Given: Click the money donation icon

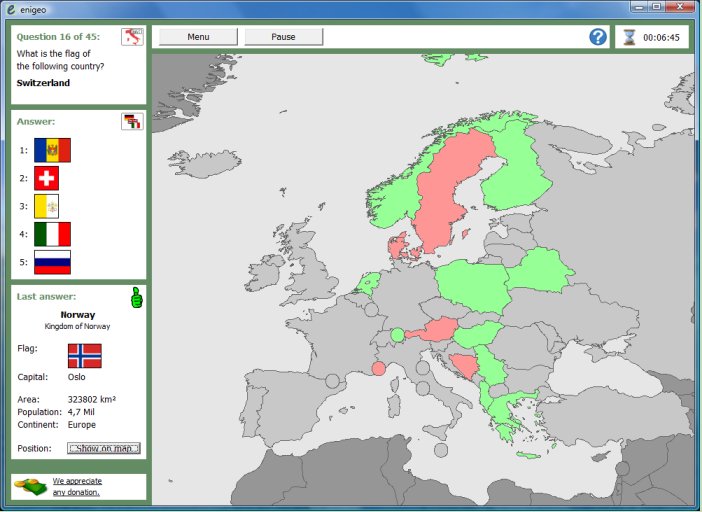Looking at the screenshot, I should coord(30,486).
